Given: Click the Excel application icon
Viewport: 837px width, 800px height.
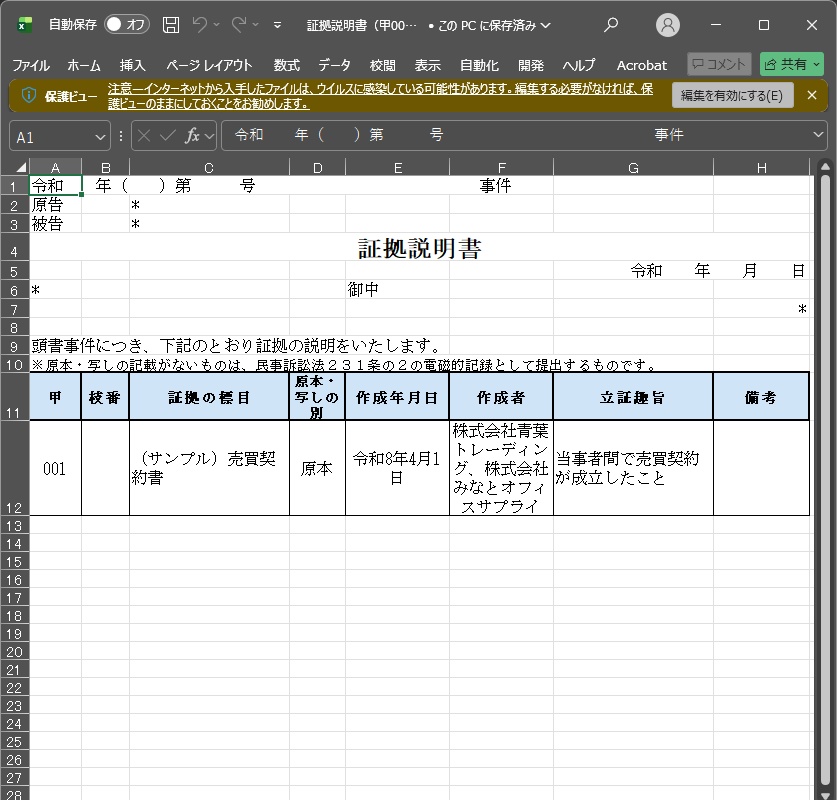Looking at the screenshot, I should 24,24.
